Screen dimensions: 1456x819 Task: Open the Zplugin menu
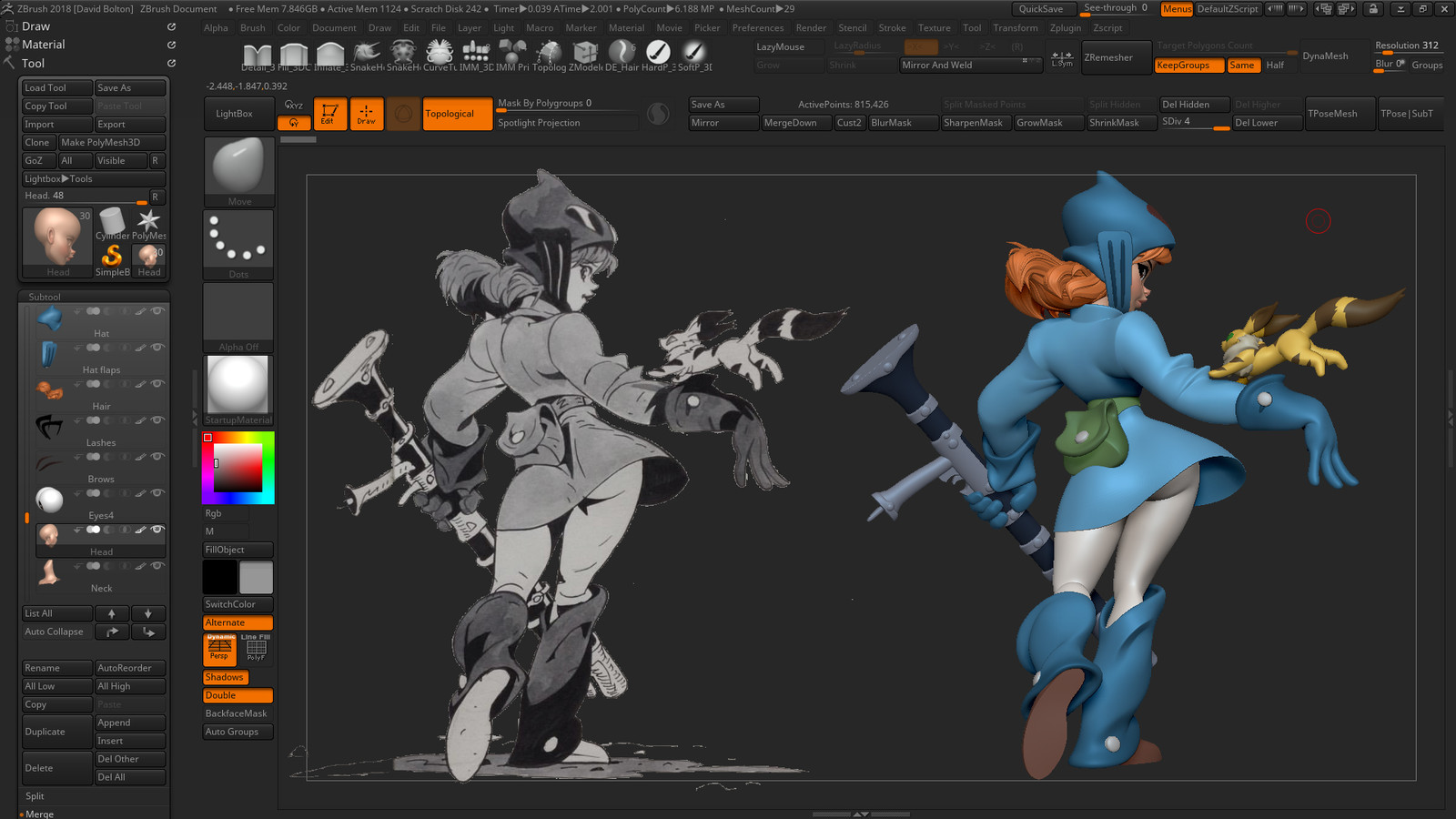(1066, 28)
